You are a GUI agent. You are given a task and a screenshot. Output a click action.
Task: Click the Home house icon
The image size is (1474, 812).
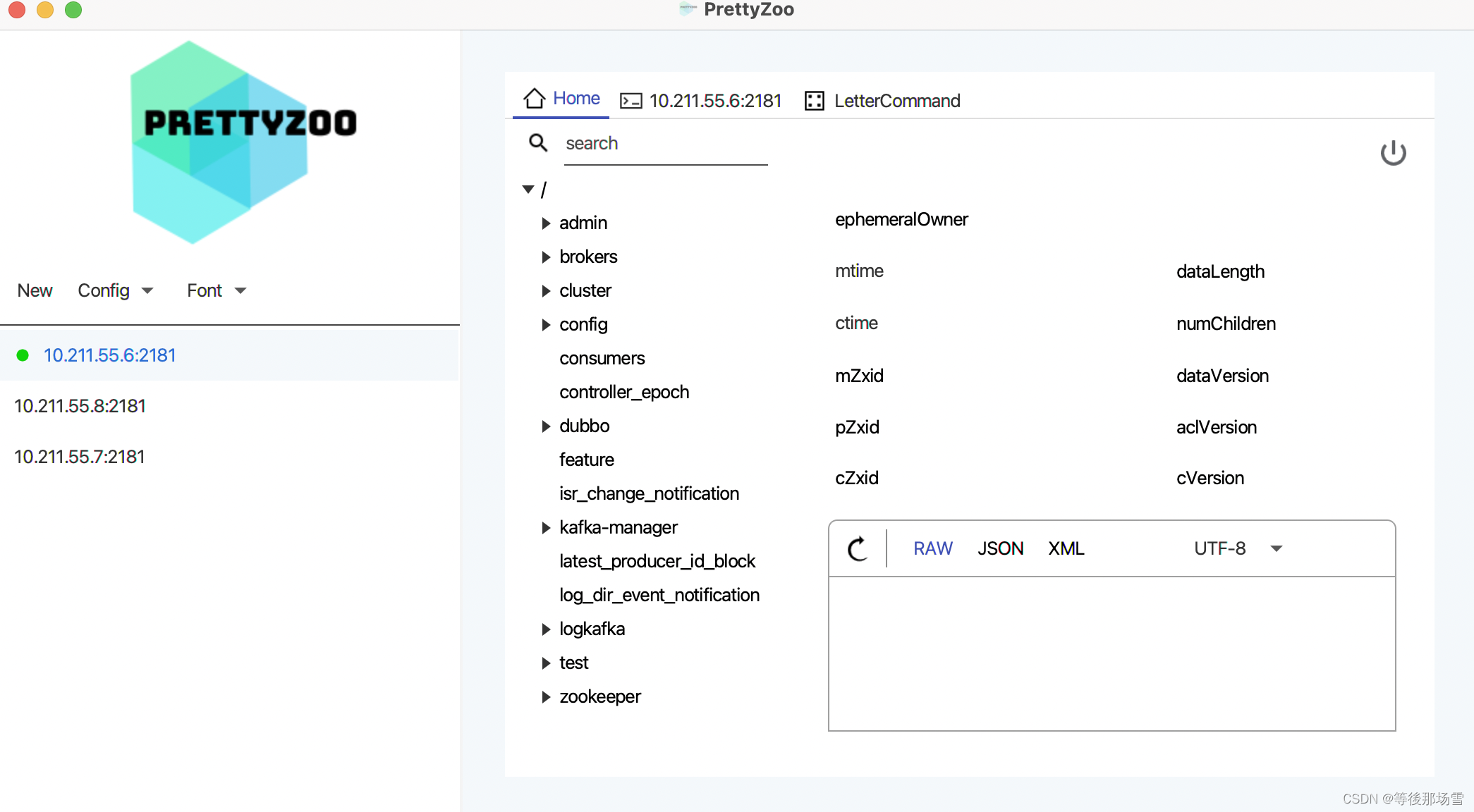pos(535,98)
